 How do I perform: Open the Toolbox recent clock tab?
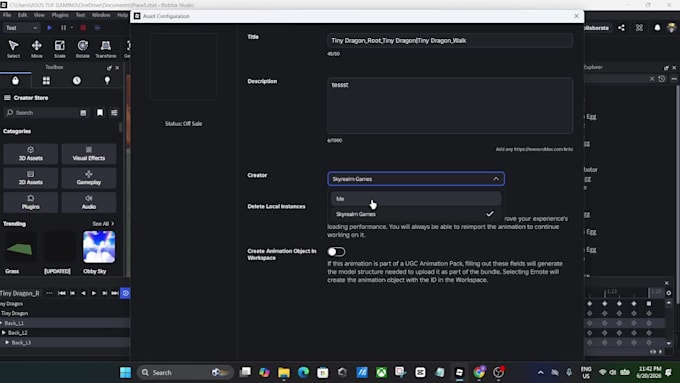(77, 81)
